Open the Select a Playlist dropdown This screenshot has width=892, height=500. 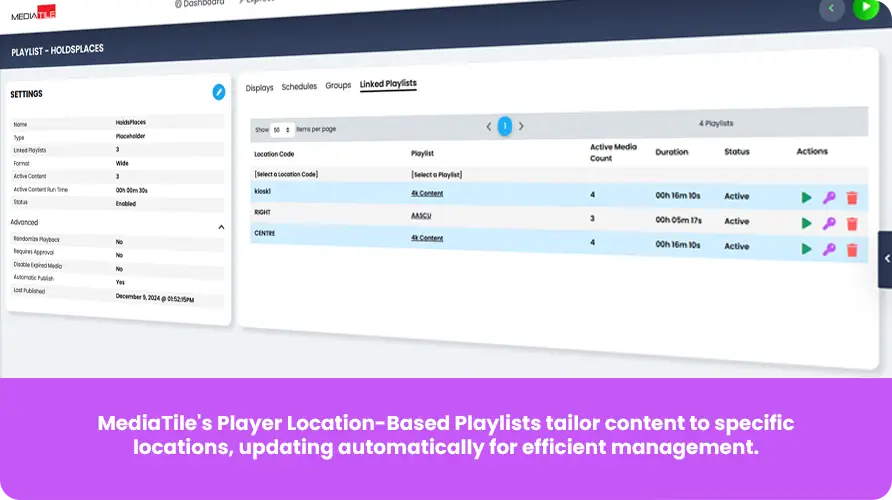(436, 175)
